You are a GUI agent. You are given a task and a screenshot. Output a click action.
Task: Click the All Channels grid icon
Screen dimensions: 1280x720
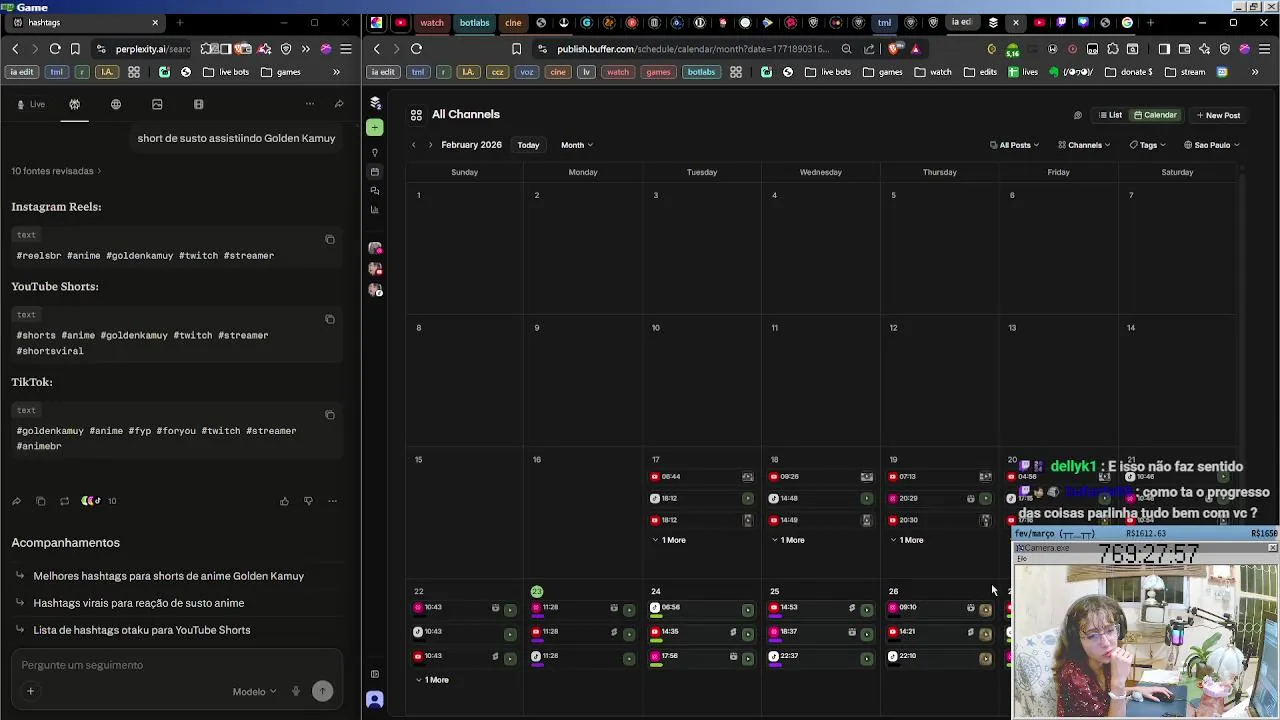(x=416, y=115)
